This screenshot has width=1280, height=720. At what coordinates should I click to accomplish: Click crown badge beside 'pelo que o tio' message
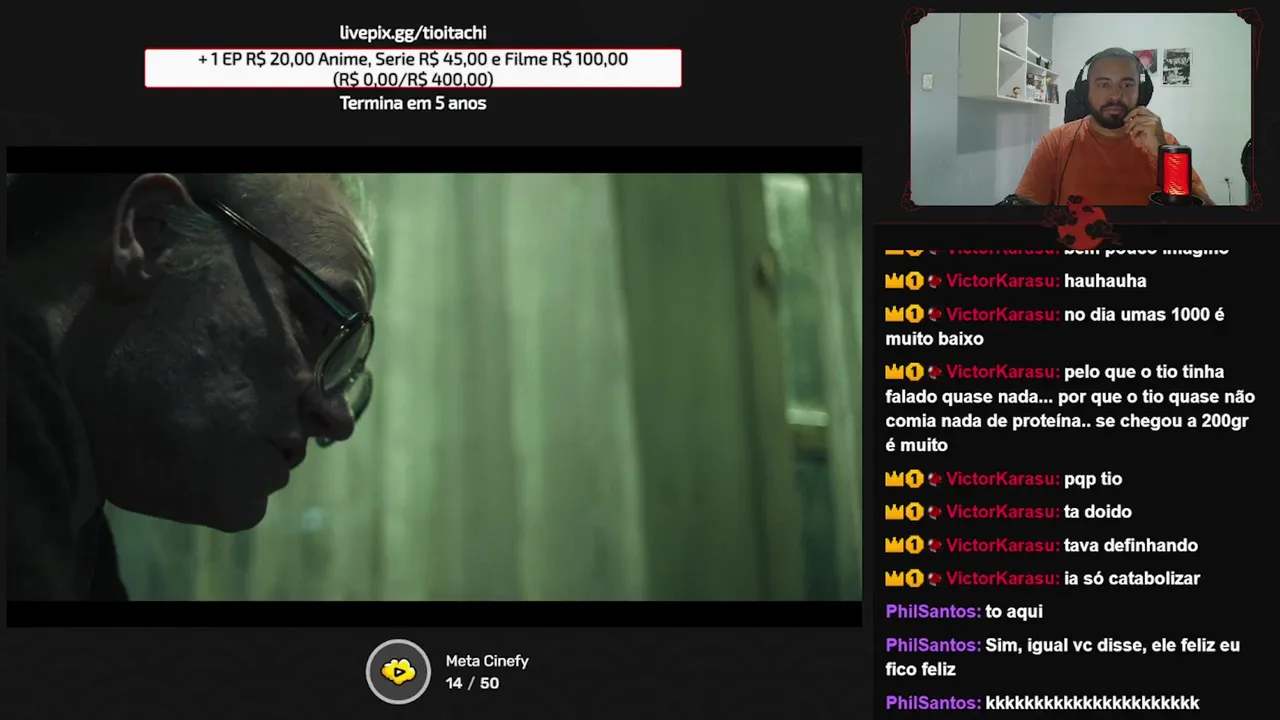[x=894, y=372]
